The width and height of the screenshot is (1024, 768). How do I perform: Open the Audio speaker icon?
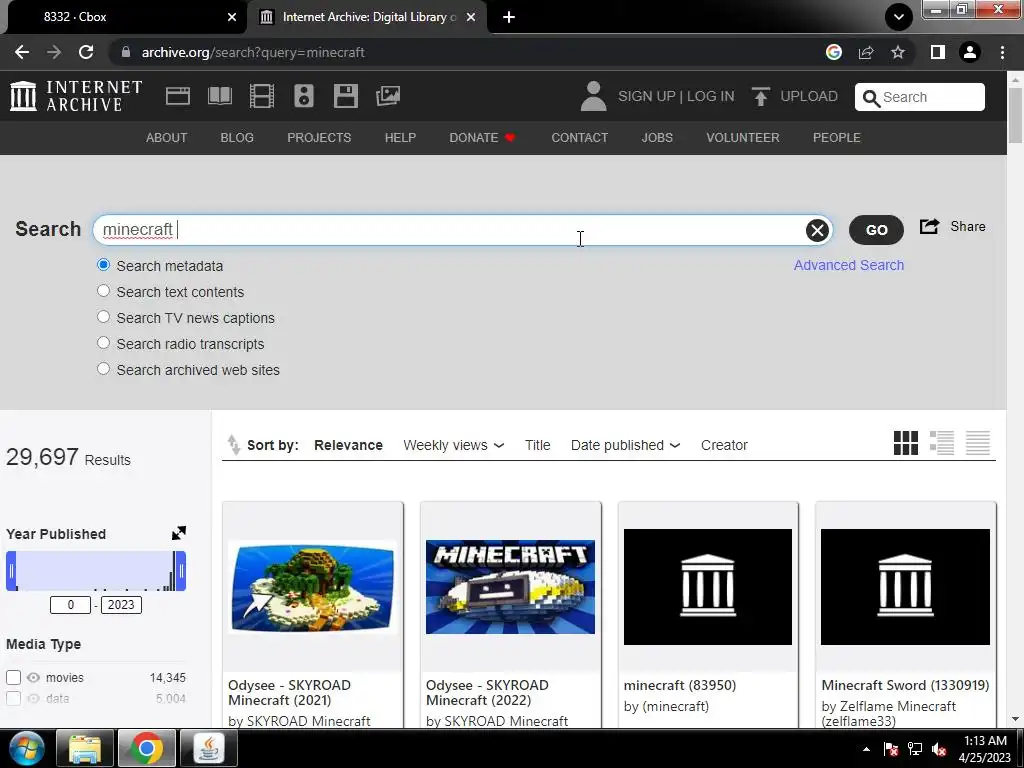click(304, 96)
